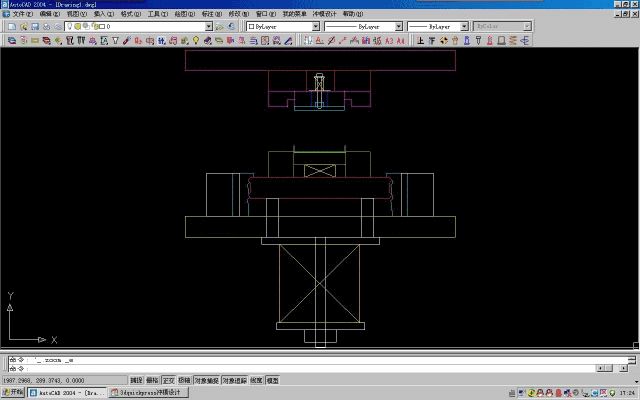Click the layer light bulb icon
640x400 pixels.
70,27
